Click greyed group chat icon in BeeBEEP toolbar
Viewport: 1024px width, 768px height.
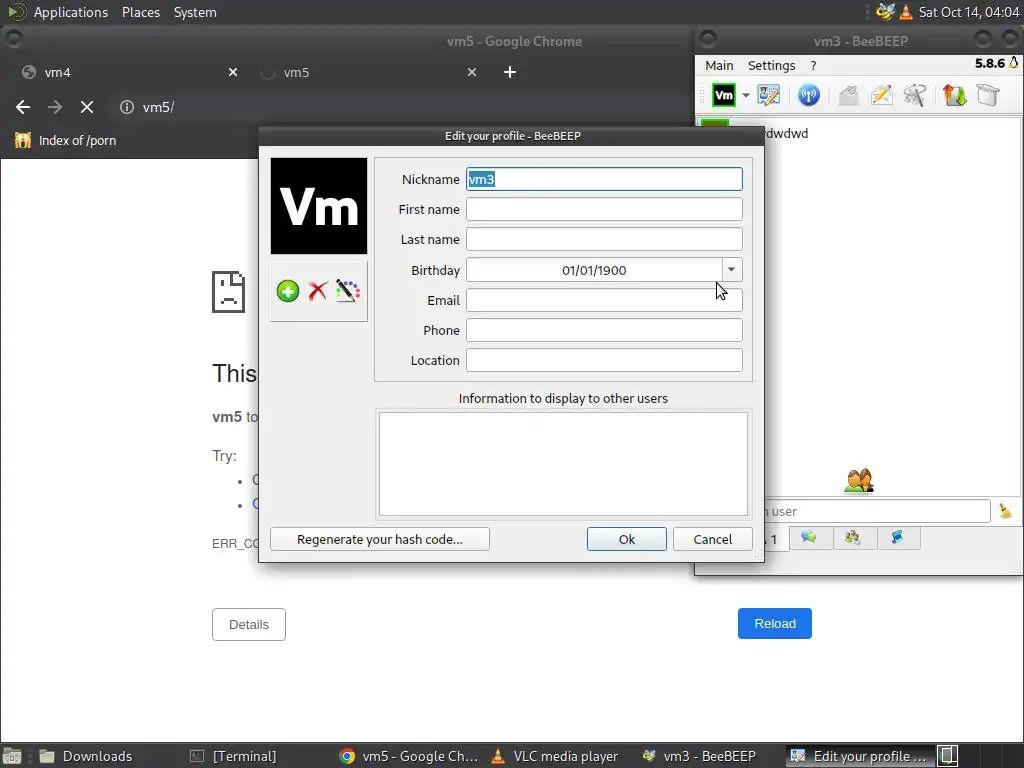coord(848,95)
